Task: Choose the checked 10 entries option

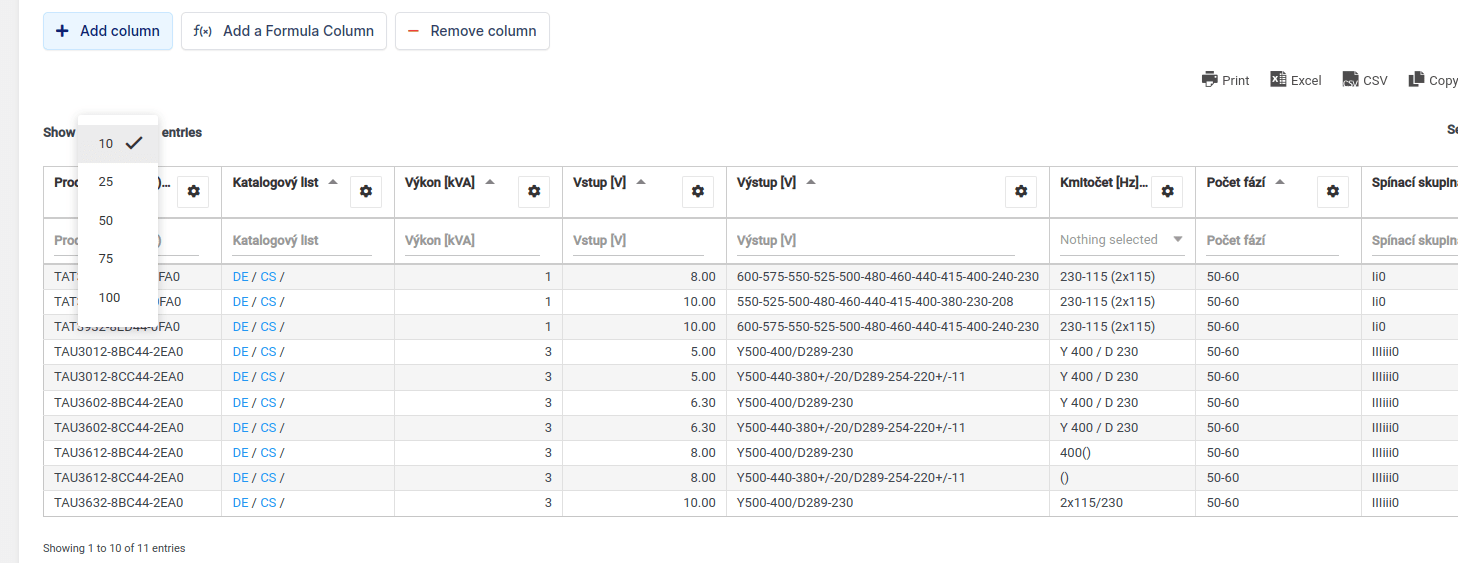Action: pos(118,143)
